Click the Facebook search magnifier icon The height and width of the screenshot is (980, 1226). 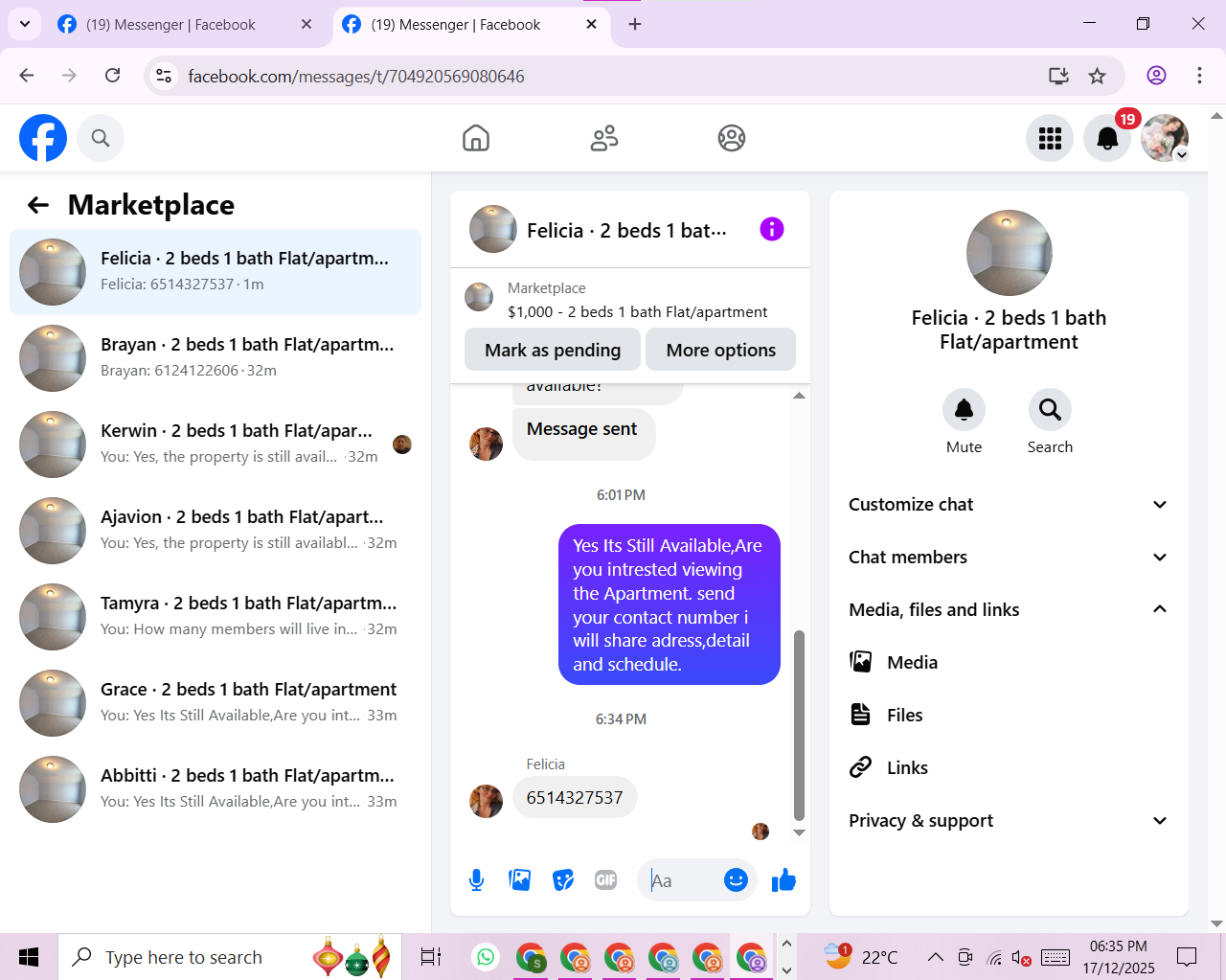tap(101, 138)
